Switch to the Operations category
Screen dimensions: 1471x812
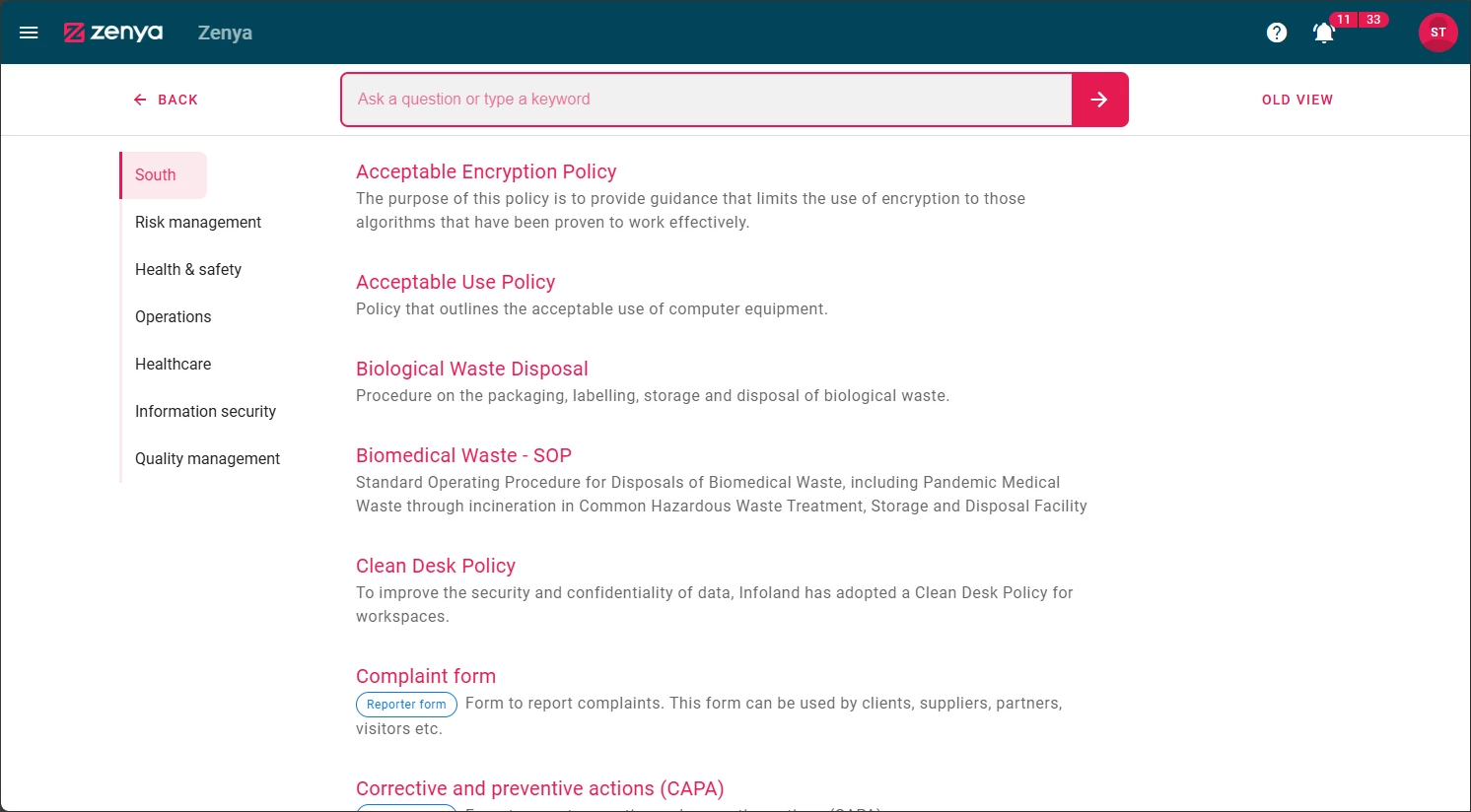point(174,317)
